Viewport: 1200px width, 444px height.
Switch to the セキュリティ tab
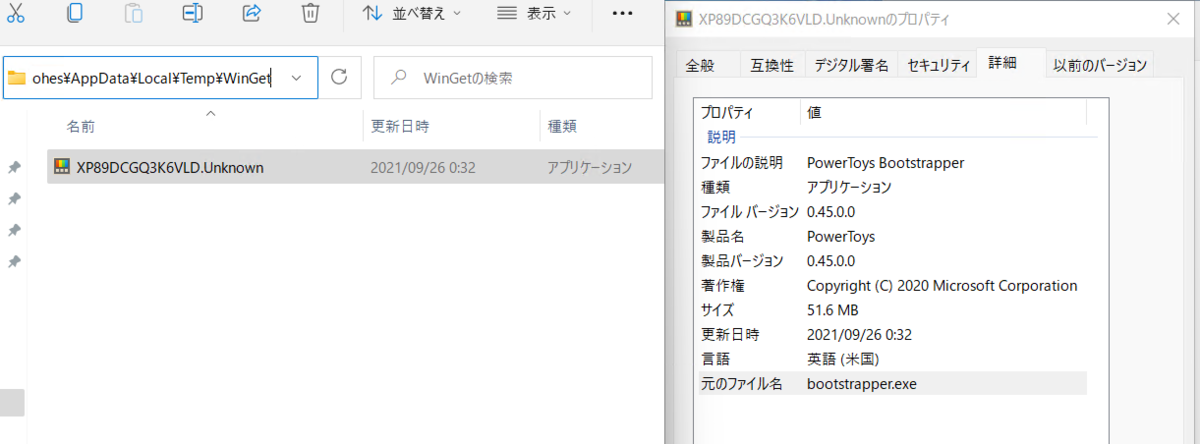(x=938, y=65)
